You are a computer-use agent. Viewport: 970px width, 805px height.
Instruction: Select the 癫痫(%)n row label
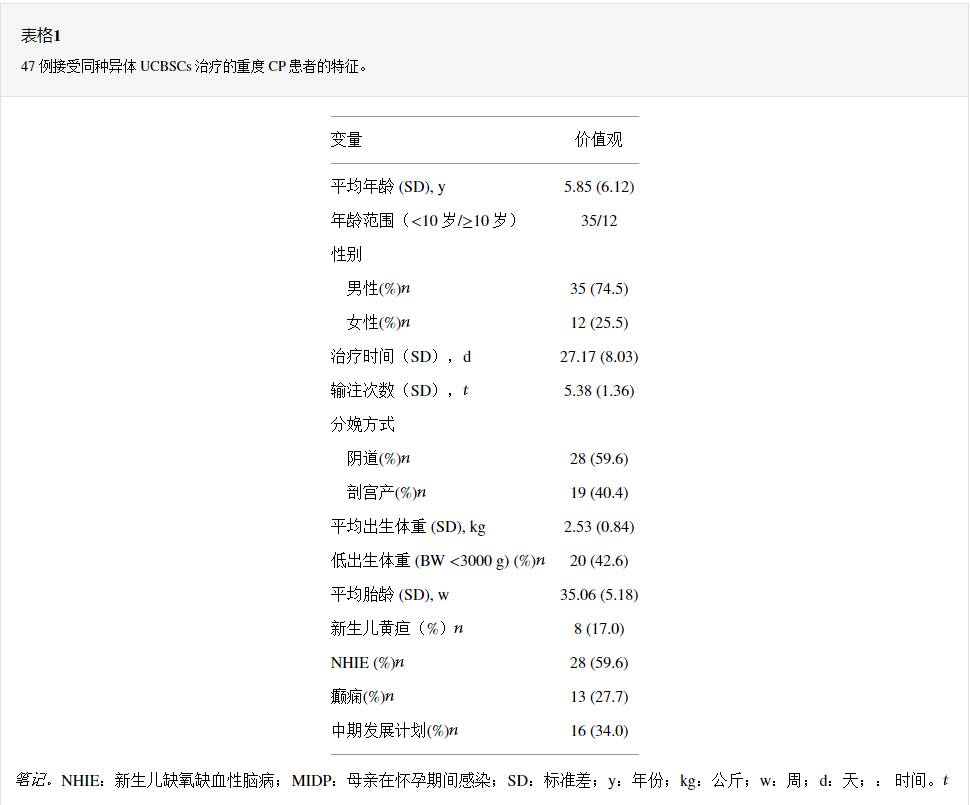[x=362, y=697]
